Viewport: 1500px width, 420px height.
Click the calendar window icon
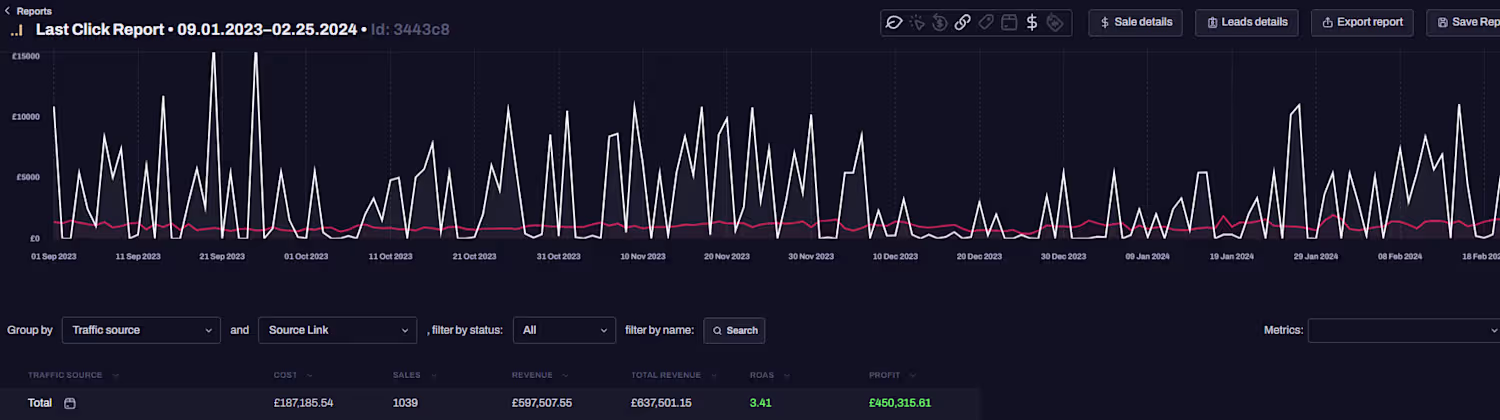pyautogui.click(x=1009, y=22)
